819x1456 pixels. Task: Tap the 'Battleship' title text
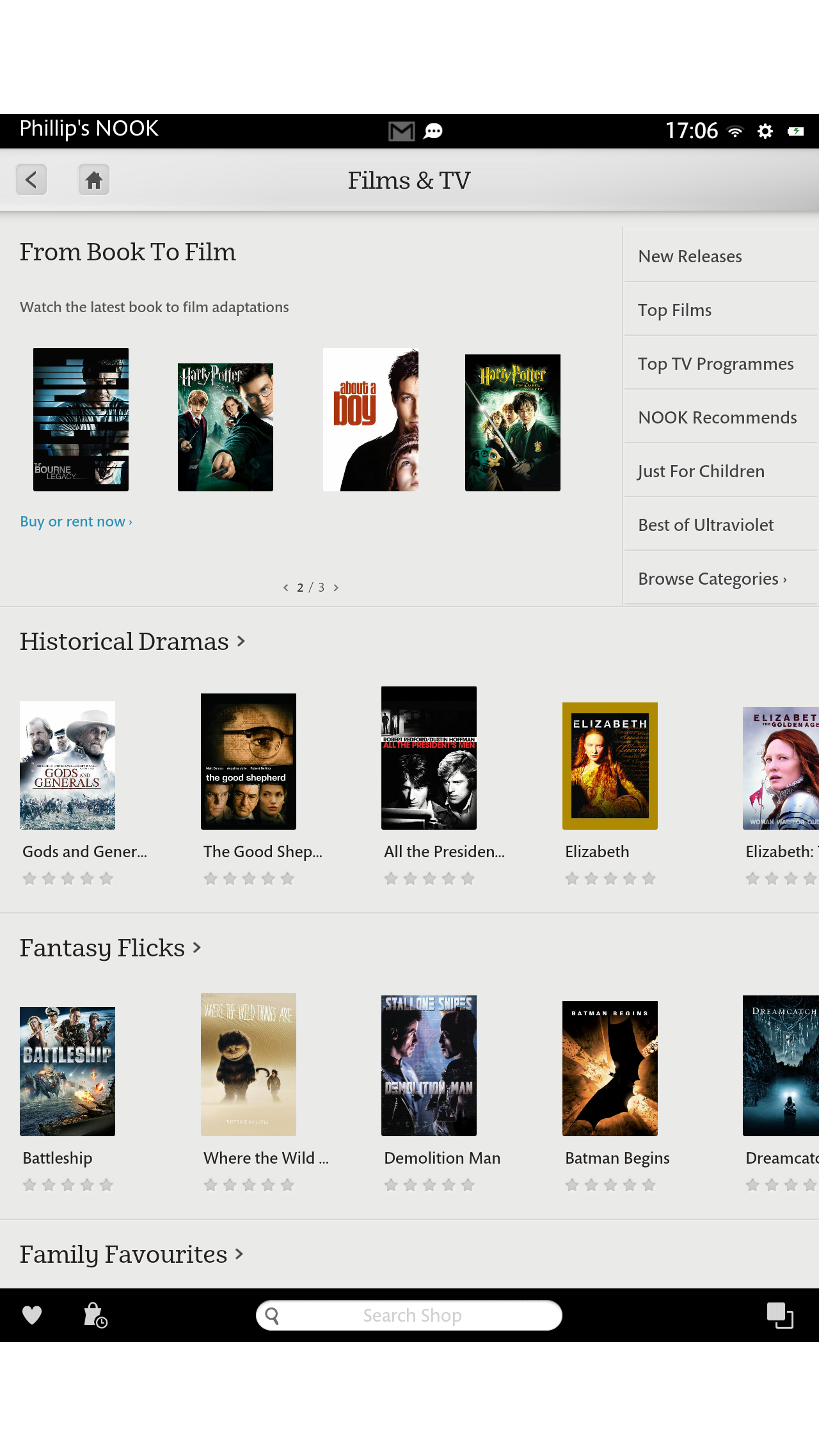click(58, 1158)
